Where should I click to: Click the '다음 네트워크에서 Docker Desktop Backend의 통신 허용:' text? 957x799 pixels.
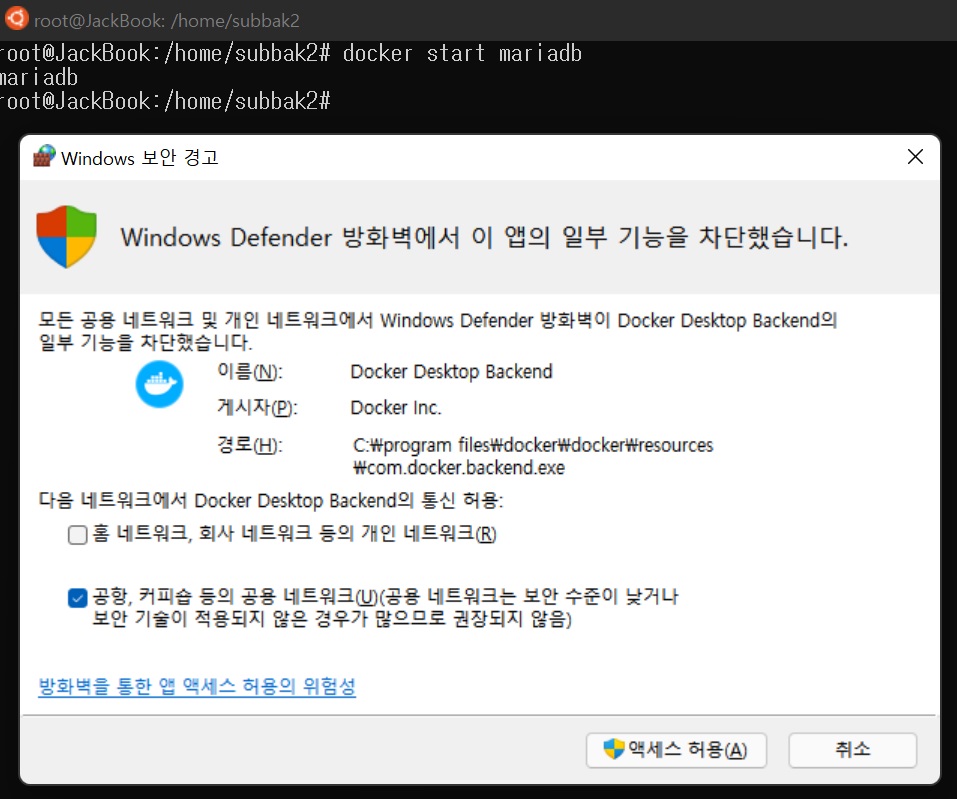click(270, 501)
